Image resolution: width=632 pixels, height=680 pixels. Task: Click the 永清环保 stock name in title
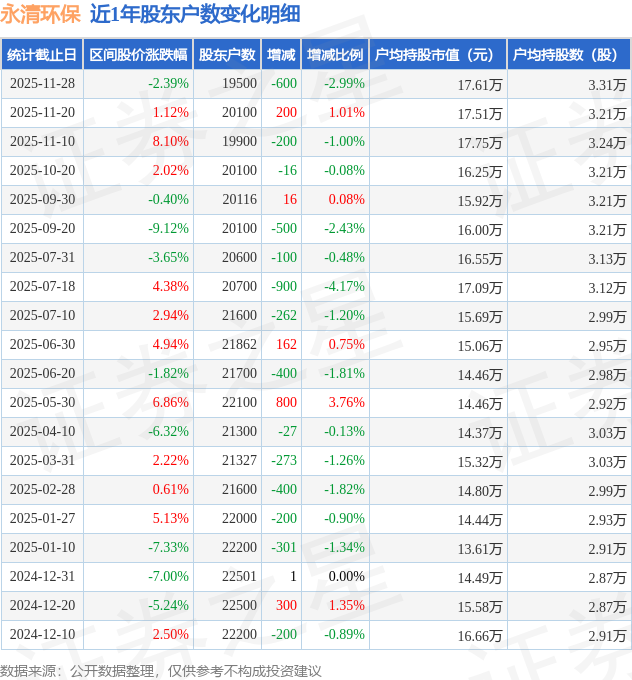[40, 14]
